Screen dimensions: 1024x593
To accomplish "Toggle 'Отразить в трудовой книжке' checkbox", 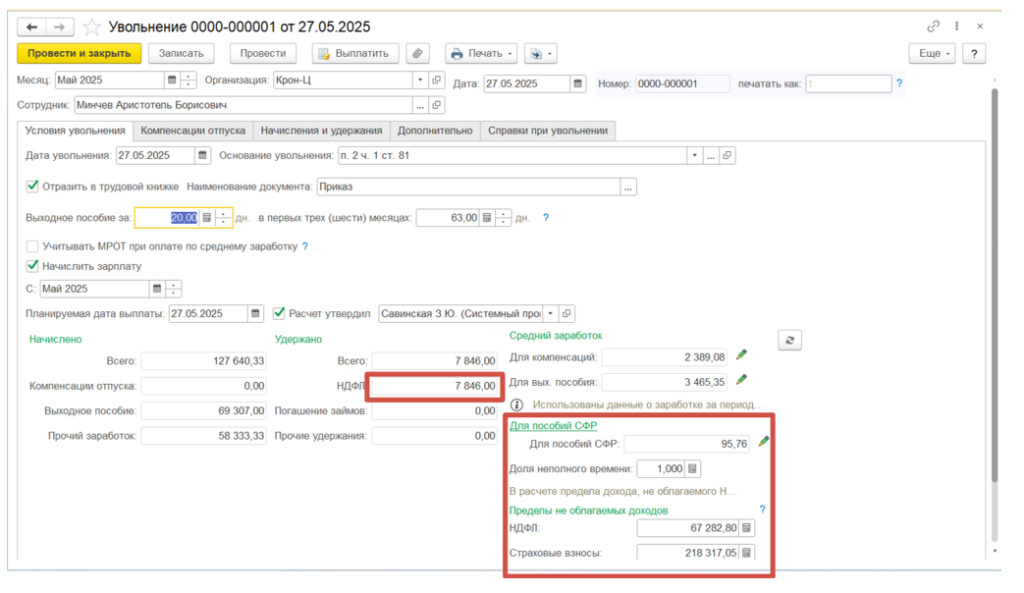I will click(x=32, y=186).
